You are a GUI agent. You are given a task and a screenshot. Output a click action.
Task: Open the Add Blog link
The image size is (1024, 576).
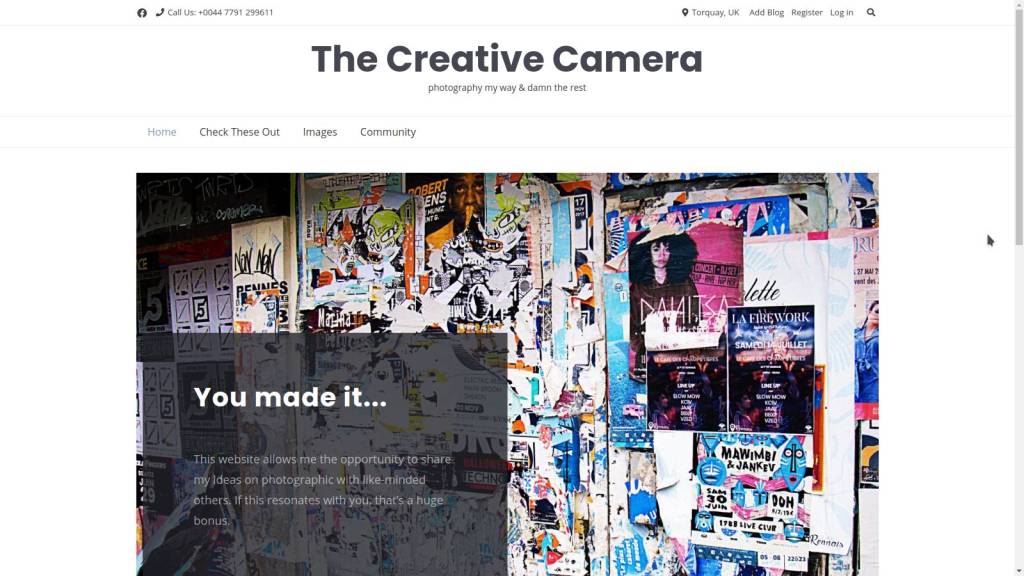pyautogui.click(x=766, y=12)
